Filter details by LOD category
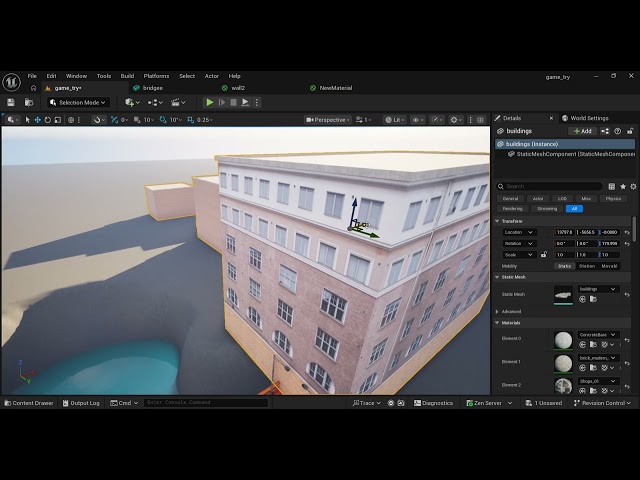The width and height of the screenshot is (640, 480). tap(562, 198)
